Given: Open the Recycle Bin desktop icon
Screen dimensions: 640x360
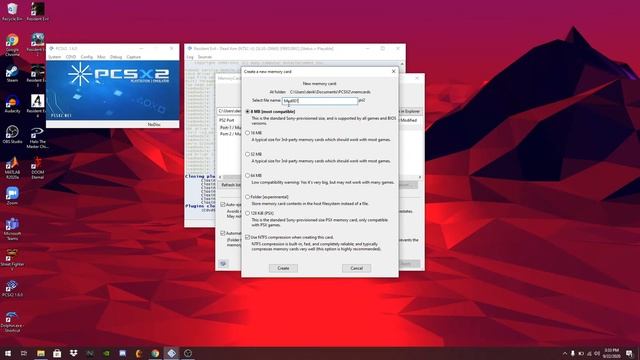Looking at the screenshot, I should (12, 11).
